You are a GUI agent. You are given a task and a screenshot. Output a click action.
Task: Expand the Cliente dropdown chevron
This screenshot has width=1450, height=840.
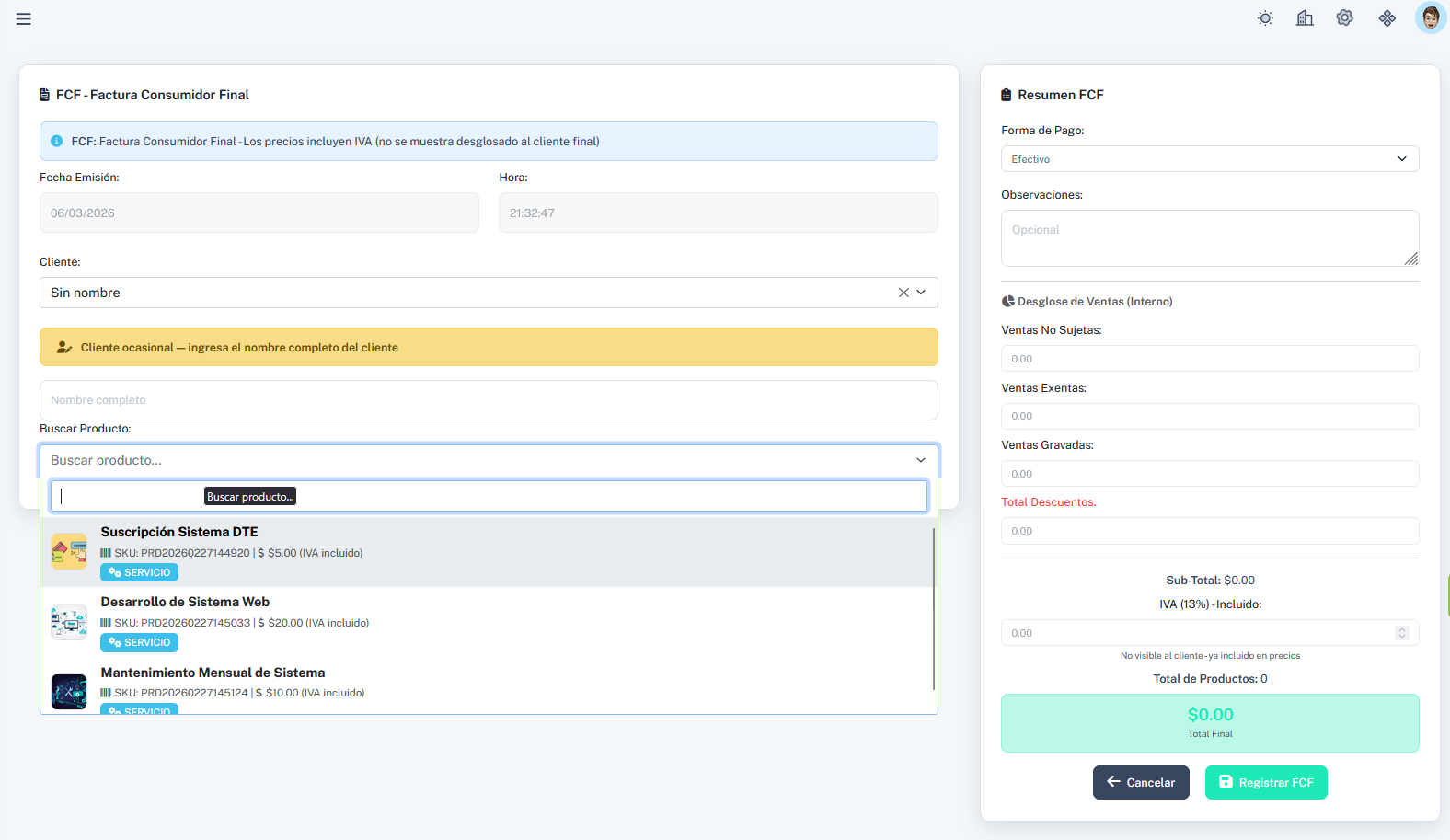tap(921, 293)
